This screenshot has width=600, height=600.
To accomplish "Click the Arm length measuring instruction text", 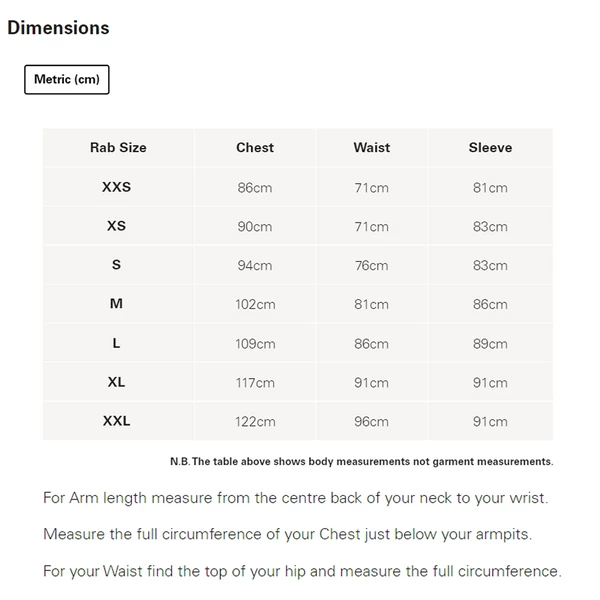I will pyautogui.click(x=295, y=497).
